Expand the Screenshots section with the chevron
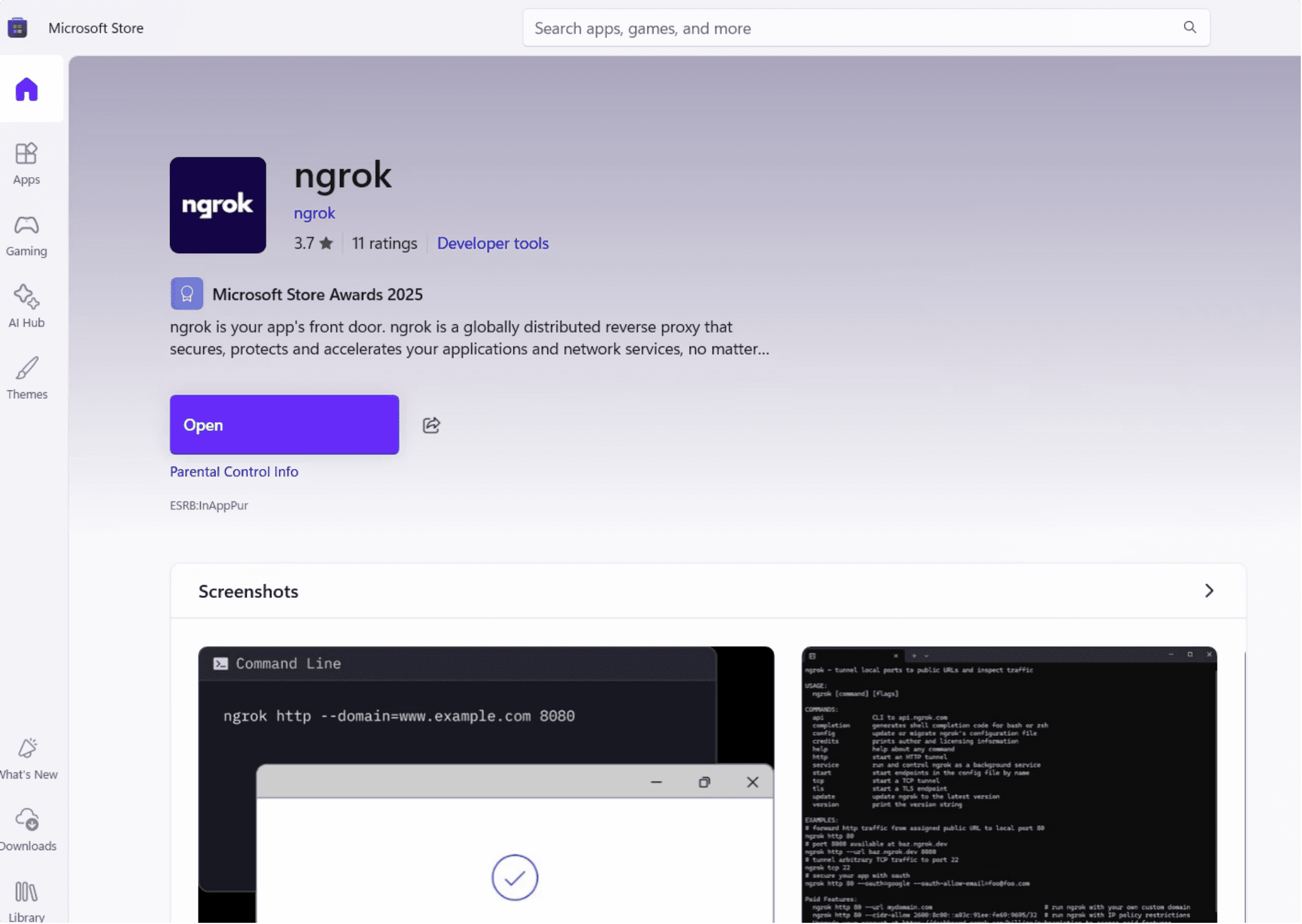1302x924 pixels. (x=1210, y=591)
